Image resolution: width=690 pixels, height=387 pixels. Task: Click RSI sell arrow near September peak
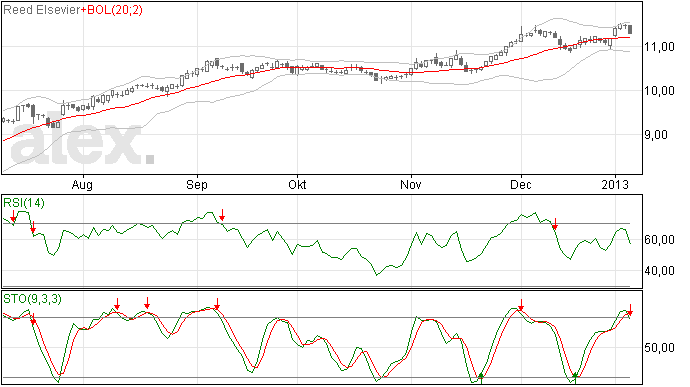(x=222, y=215)
